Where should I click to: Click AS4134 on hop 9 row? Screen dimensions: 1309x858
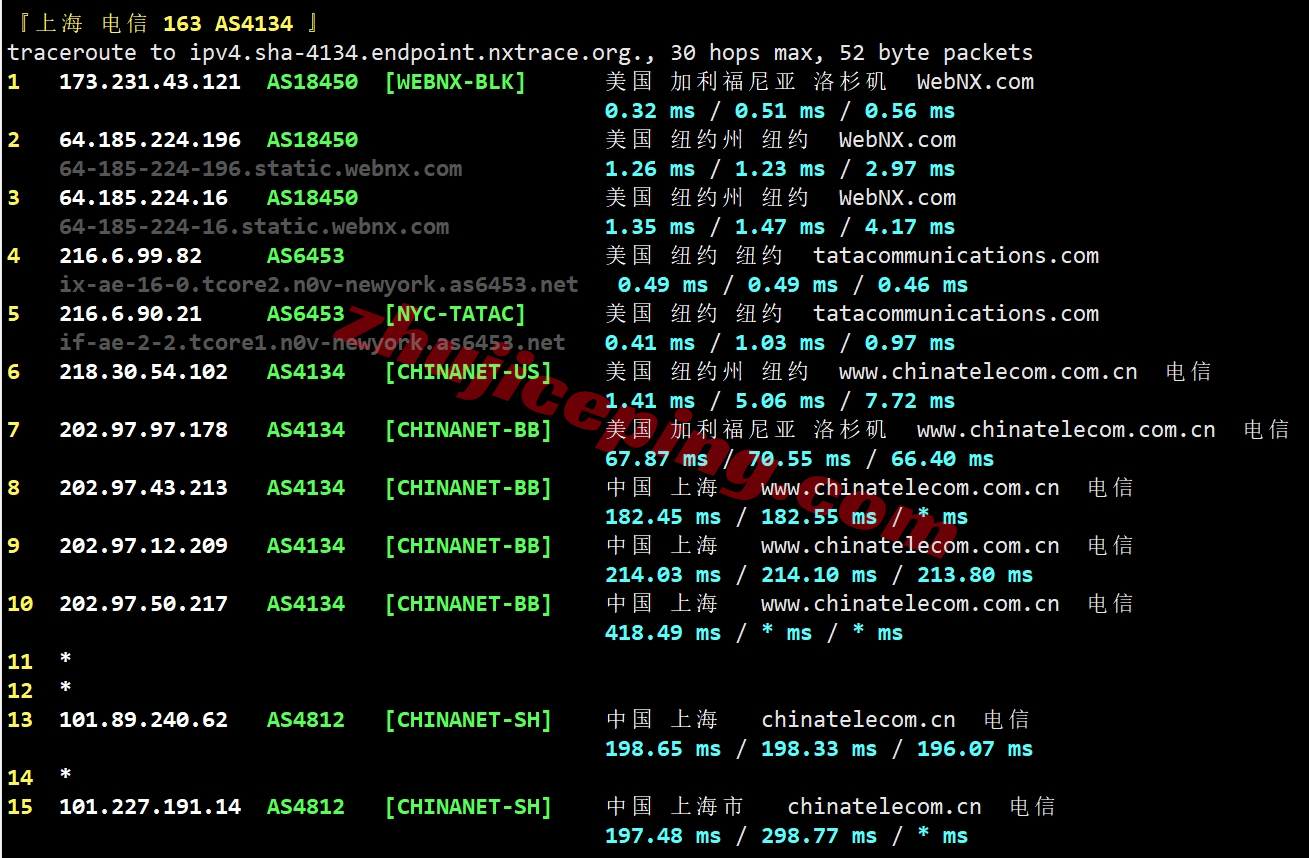coord(306,546)
